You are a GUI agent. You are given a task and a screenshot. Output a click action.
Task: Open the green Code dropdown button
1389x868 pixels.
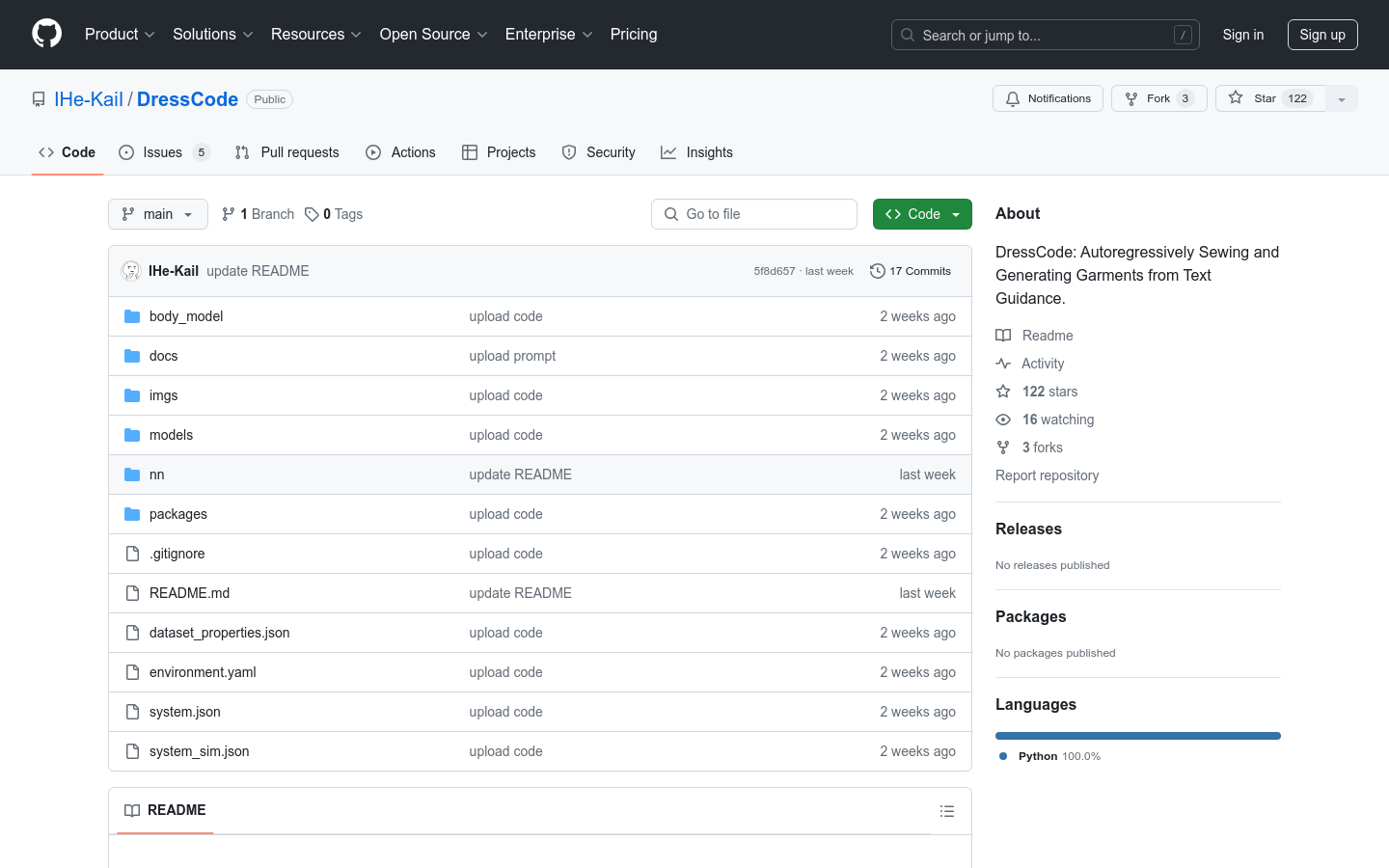[x=922, y=214]
